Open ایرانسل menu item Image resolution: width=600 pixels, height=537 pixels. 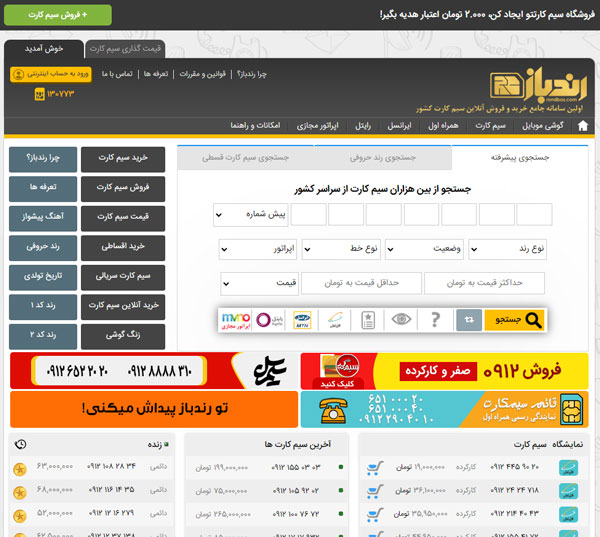[399, 126]
